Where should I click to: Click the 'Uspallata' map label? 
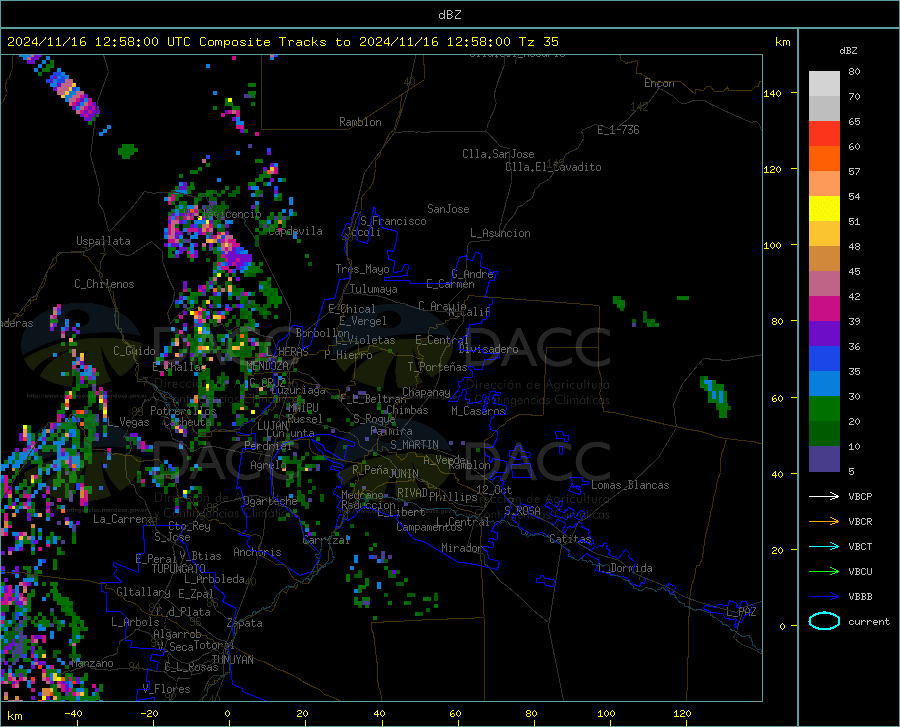(103, 242)
